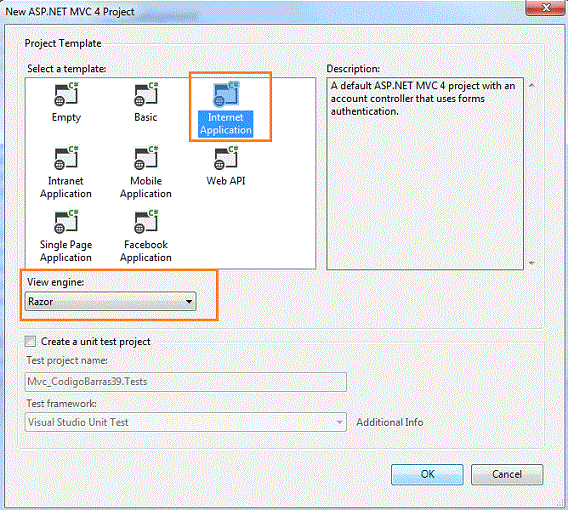Close the New ASP.NET MVC 4 Project dialog

tap(546, 7)
